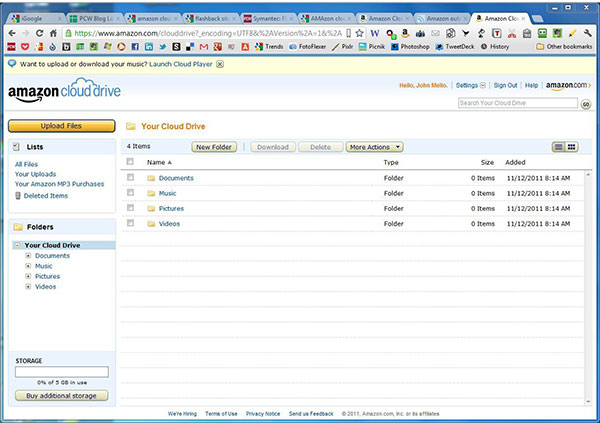600x423 pixels.
Task: Open the Other bookmarks folder
Action: (x=564, y=47)
